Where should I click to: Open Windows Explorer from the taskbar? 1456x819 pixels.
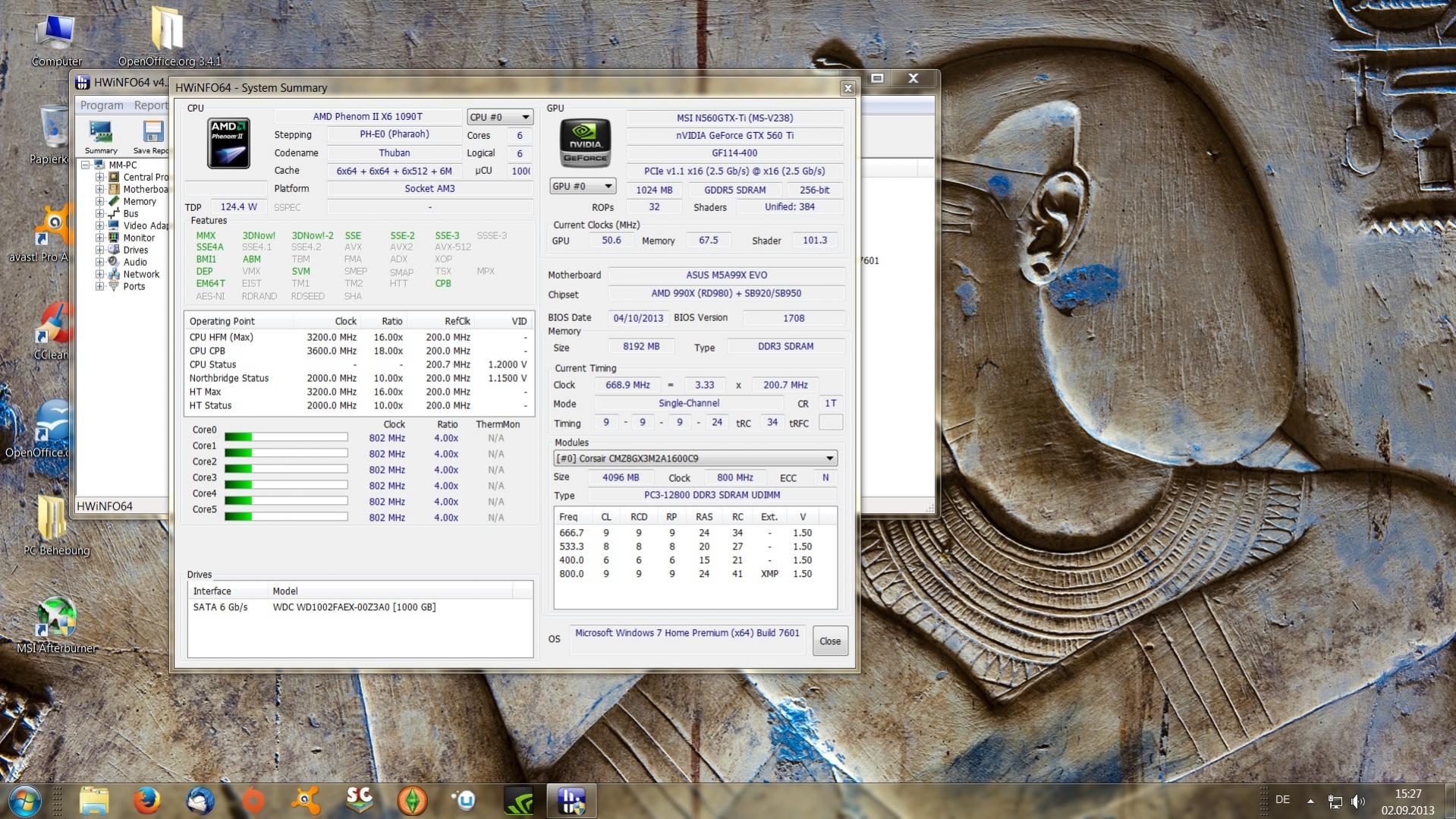94,802
